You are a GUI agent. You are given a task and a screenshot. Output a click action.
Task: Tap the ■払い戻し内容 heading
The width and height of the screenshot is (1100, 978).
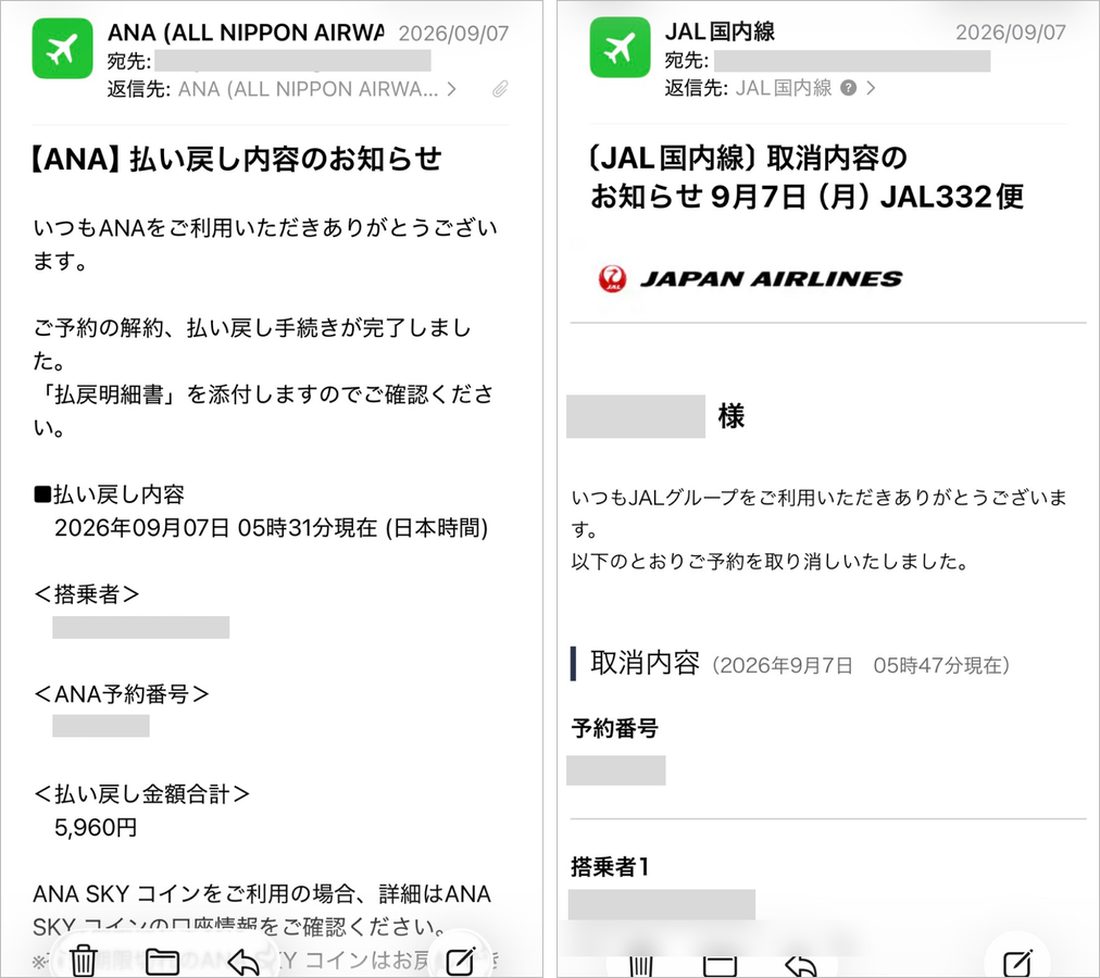tap(109, 495)
